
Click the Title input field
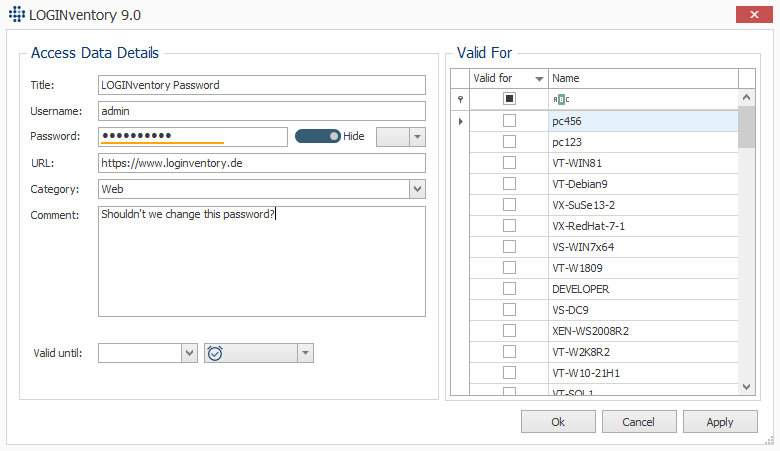click(262, 85)
